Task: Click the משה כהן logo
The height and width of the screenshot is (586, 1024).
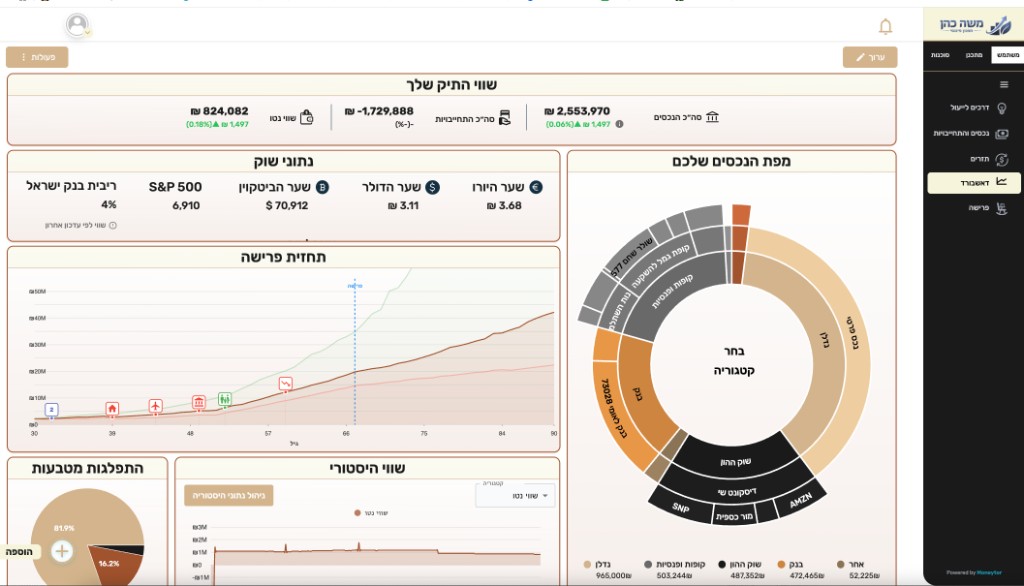Action: [974, 25]
